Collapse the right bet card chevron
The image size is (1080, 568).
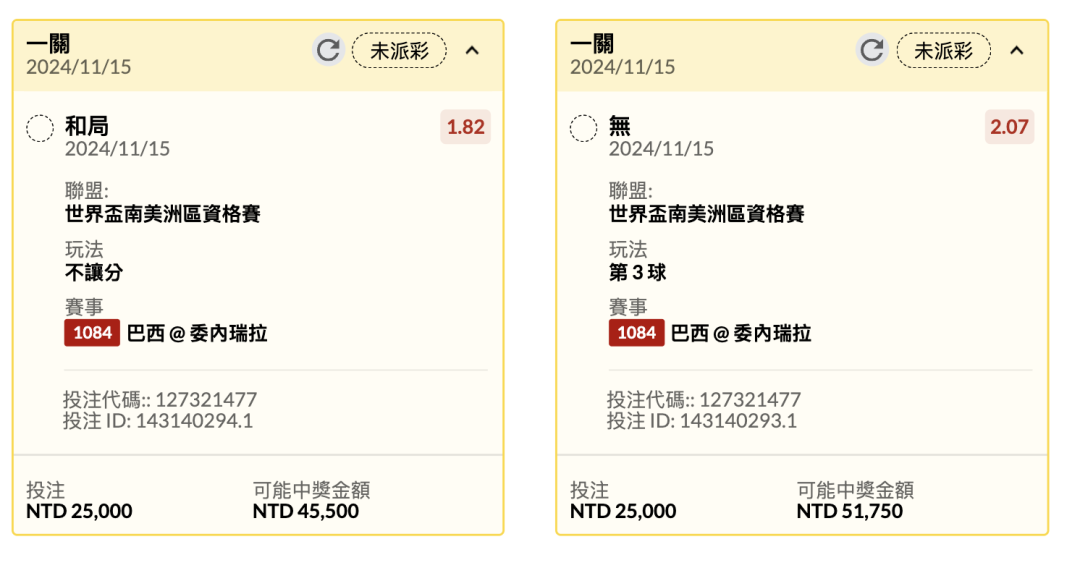pyautogui.click(x=1017, y=50)
